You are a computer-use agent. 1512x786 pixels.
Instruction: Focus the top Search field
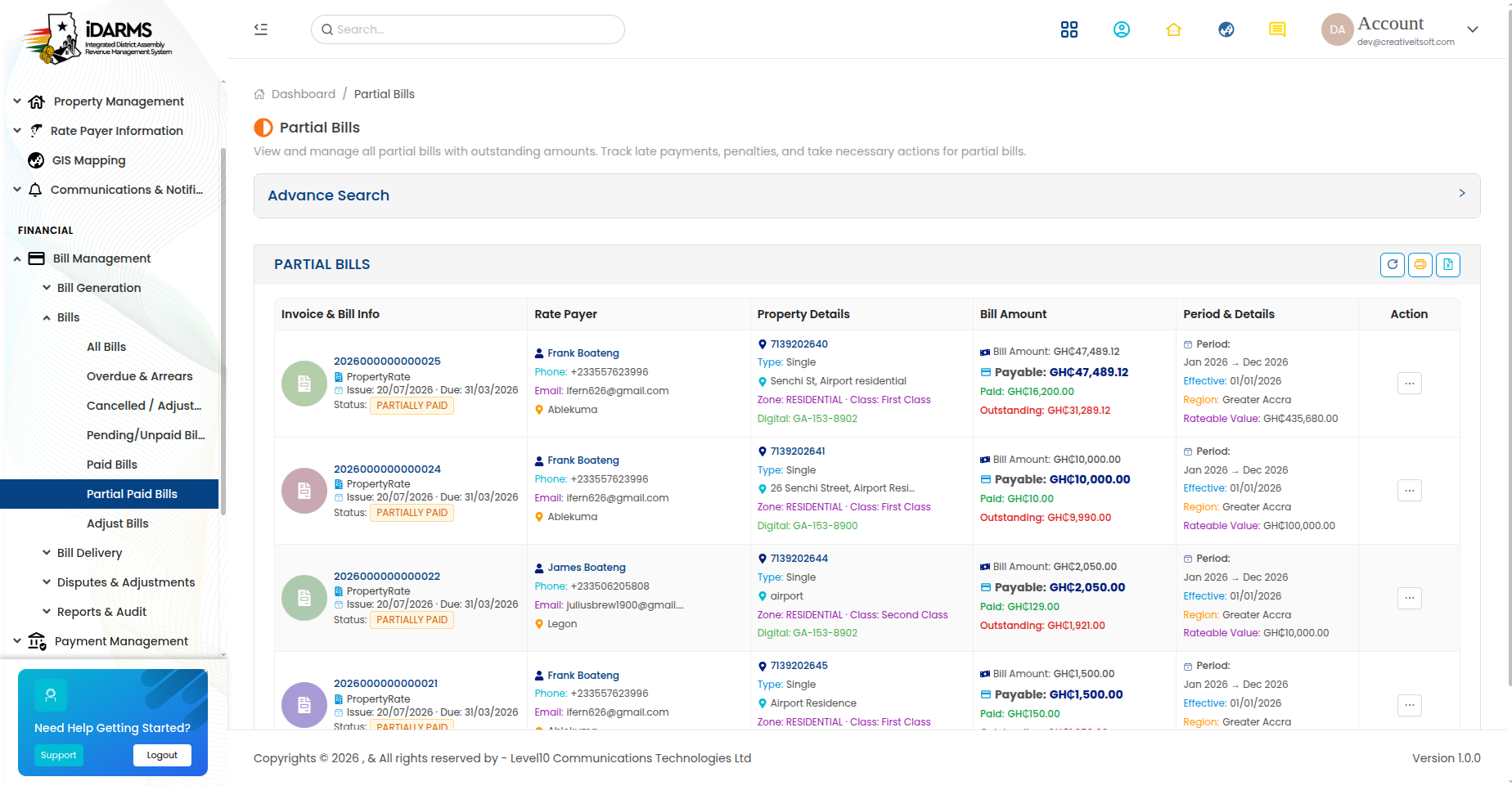[x=468, y=29]
